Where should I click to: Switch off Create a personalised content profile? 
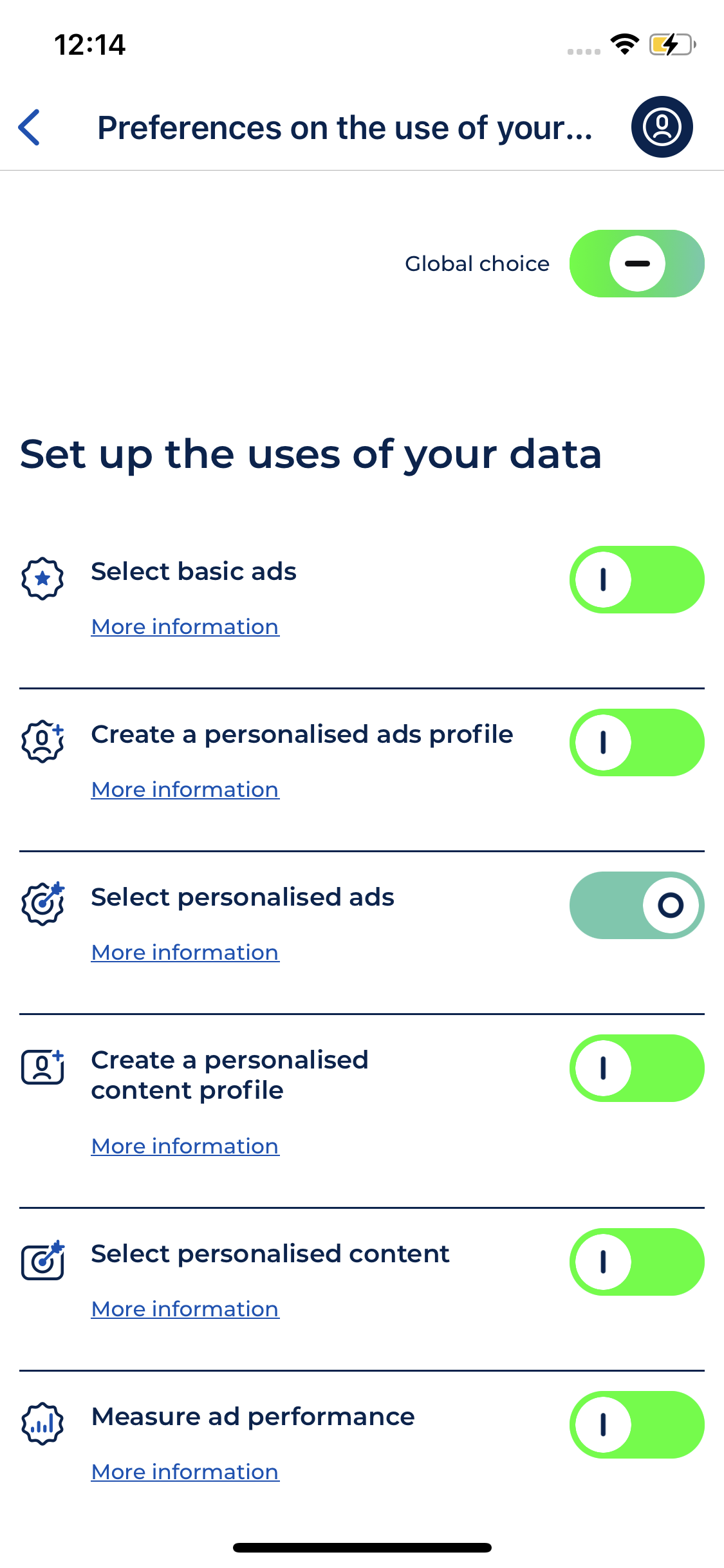click(636, 1069)
